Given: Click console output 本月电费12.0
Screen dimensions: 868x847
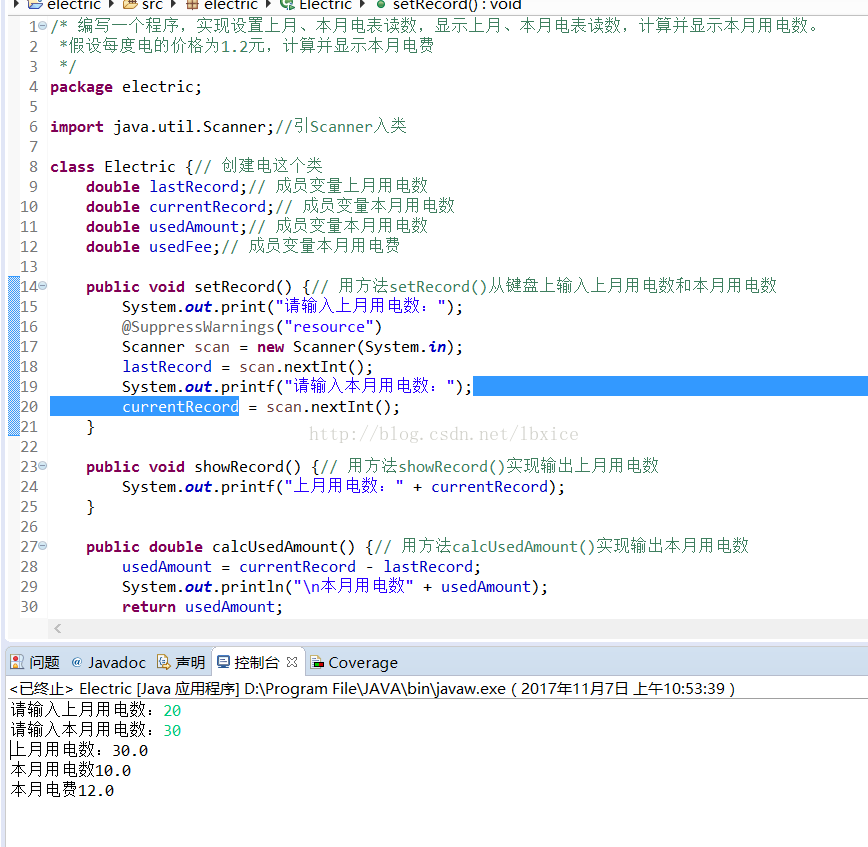Looking at the screenshot, I should [x=62, y=790].
